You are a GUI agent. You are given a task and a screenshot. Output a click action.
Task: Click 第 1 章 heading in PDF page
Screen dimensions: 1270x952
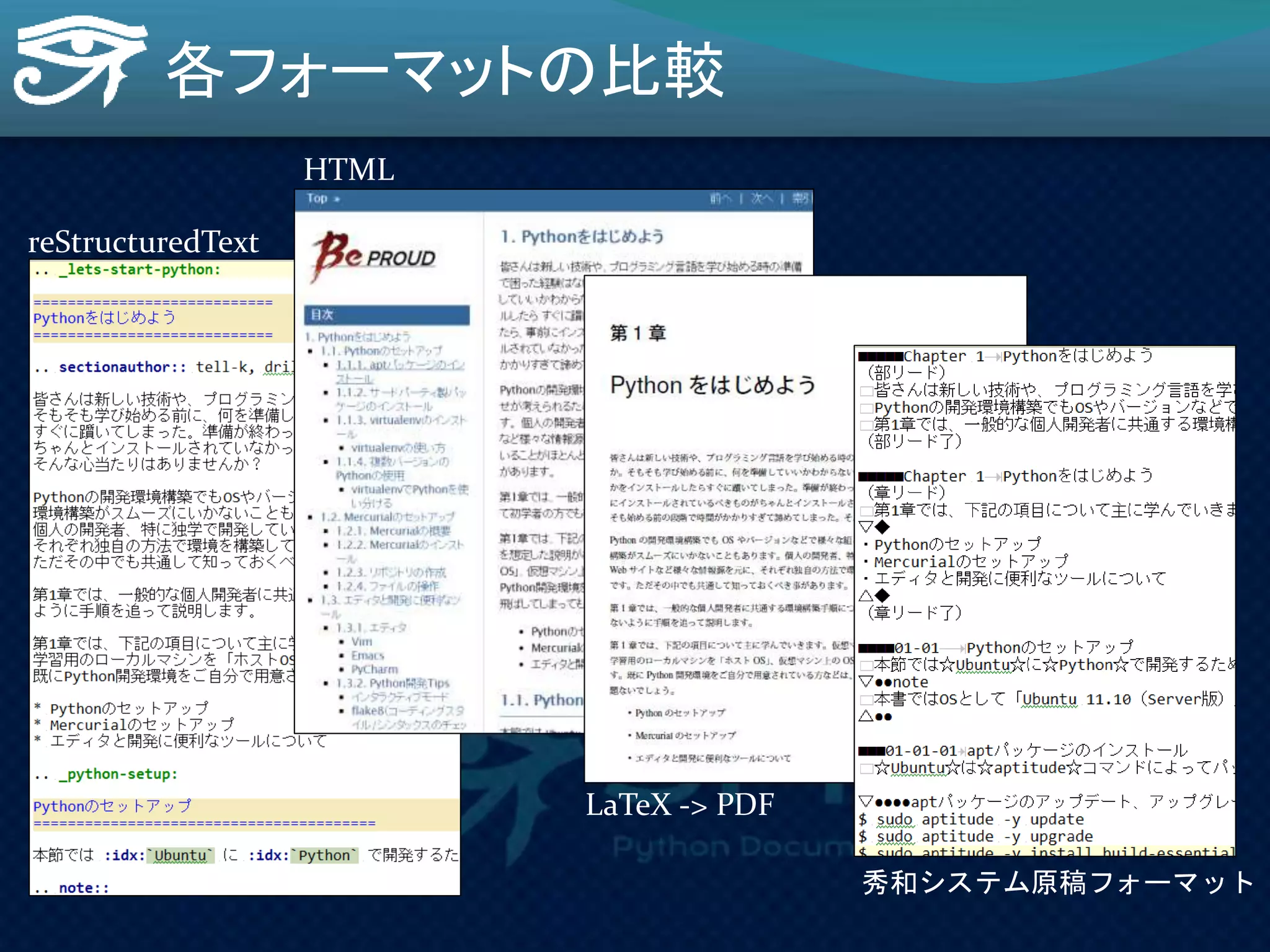[637, 333]
